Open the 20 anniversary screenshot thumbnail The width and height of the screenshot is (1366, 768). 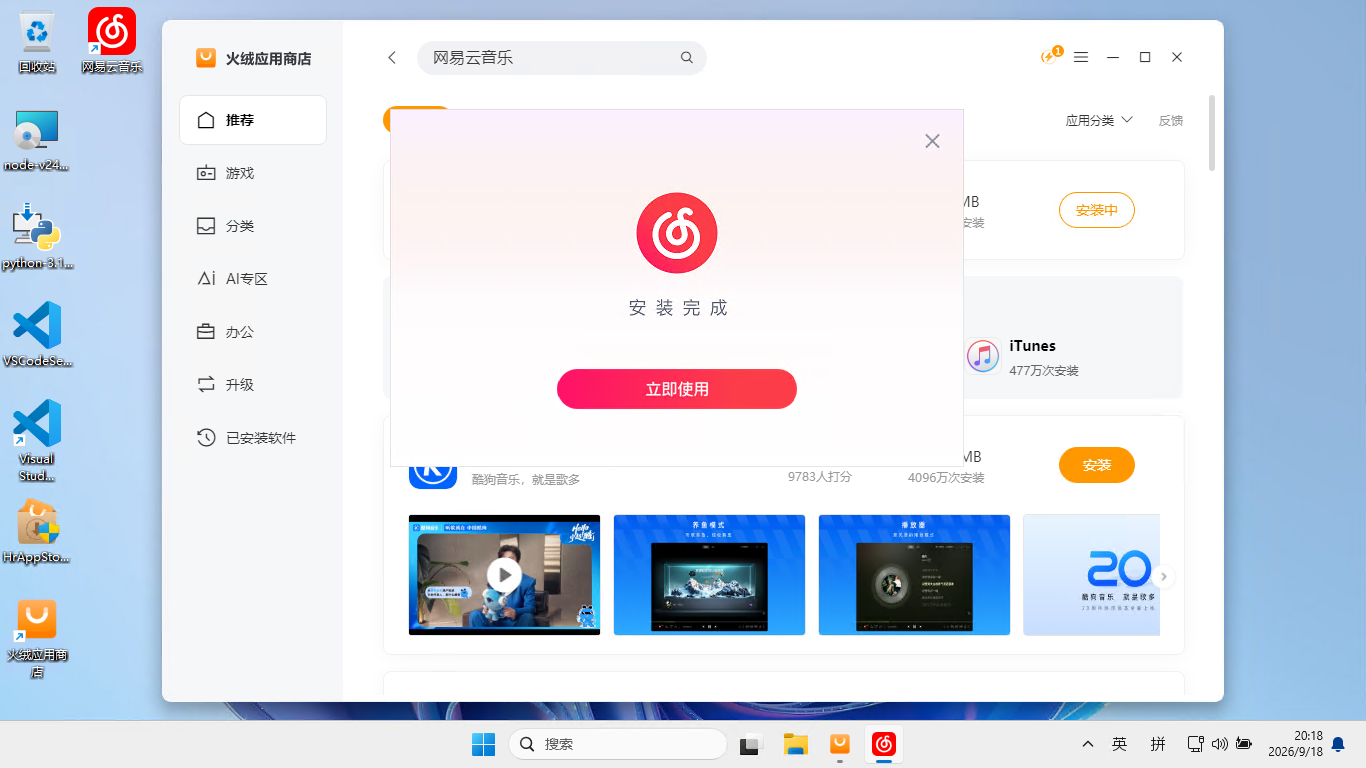coord(1091,575)
